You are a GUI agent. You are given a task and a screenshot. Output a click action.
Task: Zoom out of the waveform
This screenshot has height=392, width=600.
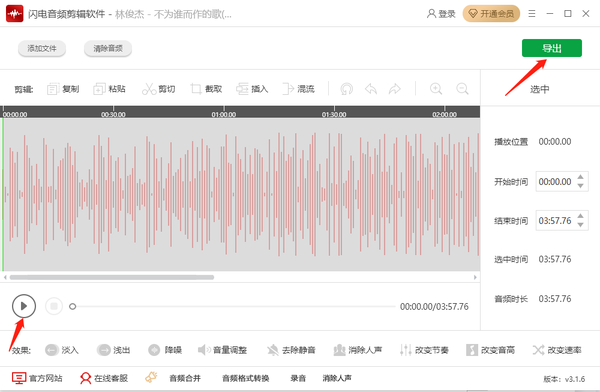pyautogui.click(x=462, y=89)
